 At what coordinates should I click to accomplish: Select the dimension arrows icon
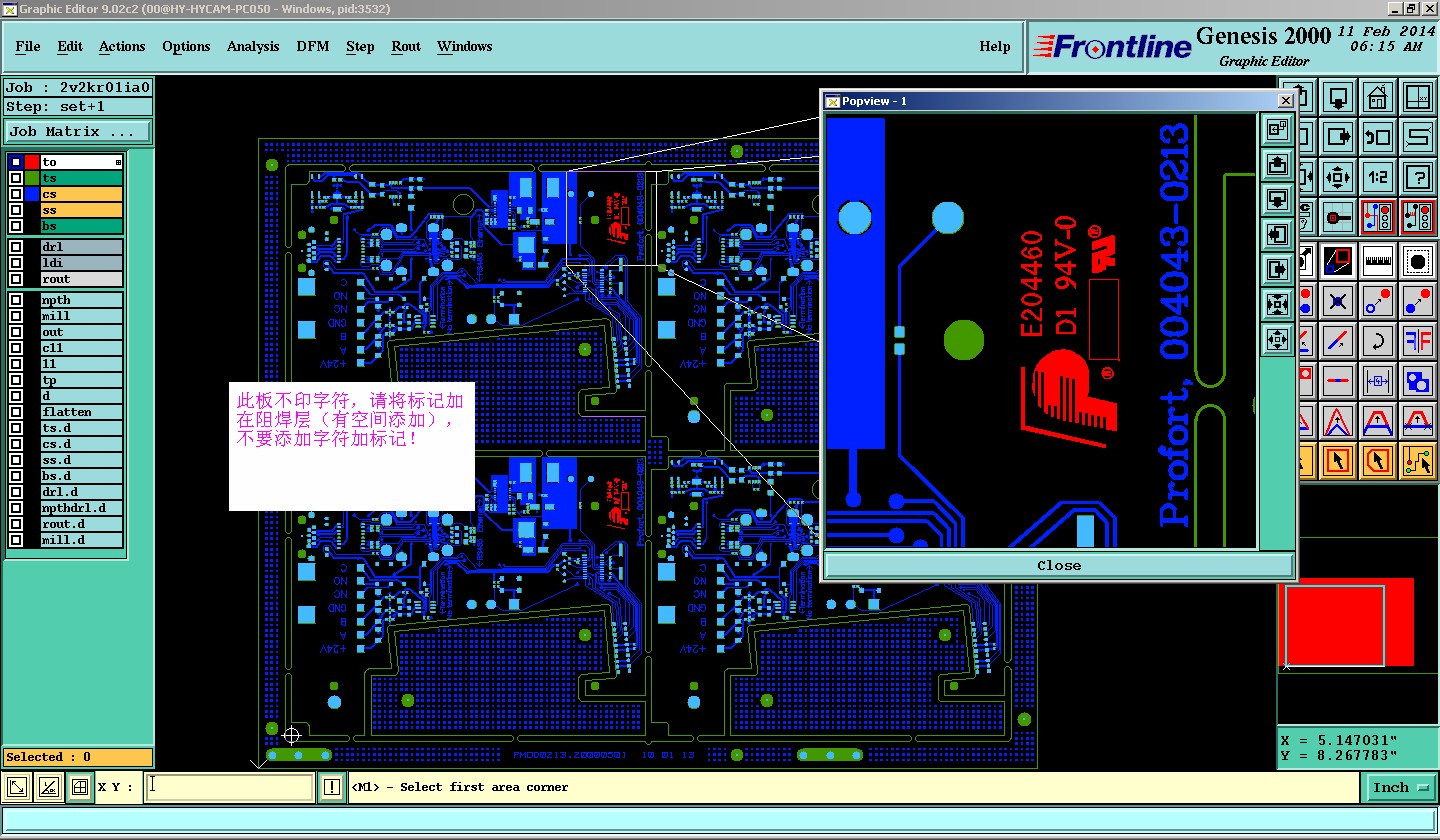tap(1377, 380)
